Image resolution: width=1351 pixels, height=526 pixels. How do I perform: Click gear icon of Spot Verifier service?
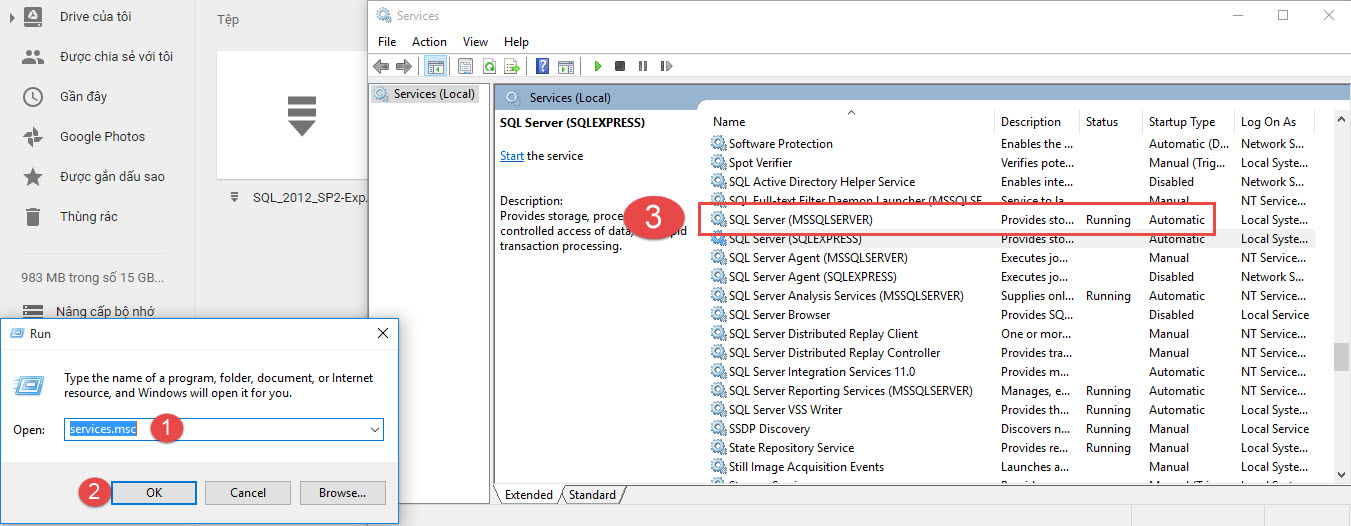(719, 163)
